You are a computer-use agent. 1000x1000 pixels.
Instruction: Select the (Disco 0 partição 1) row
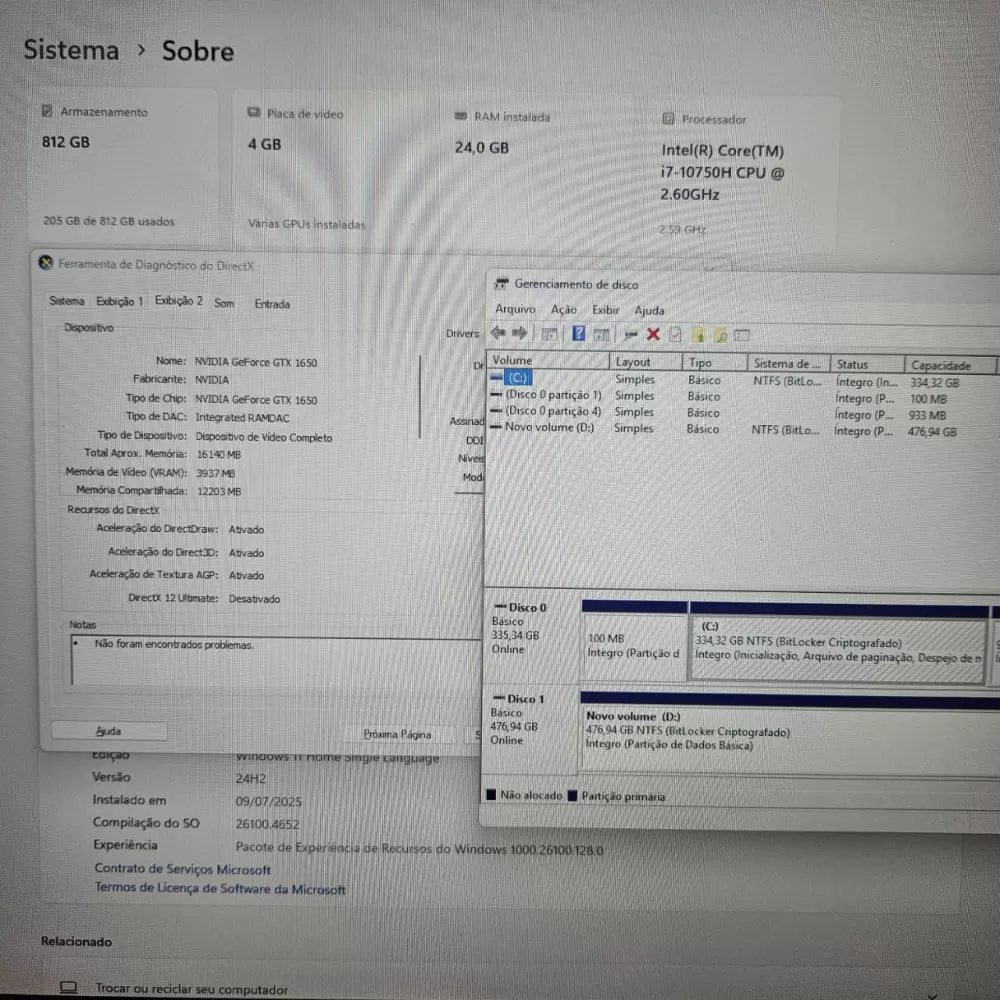tap(553, 395)
